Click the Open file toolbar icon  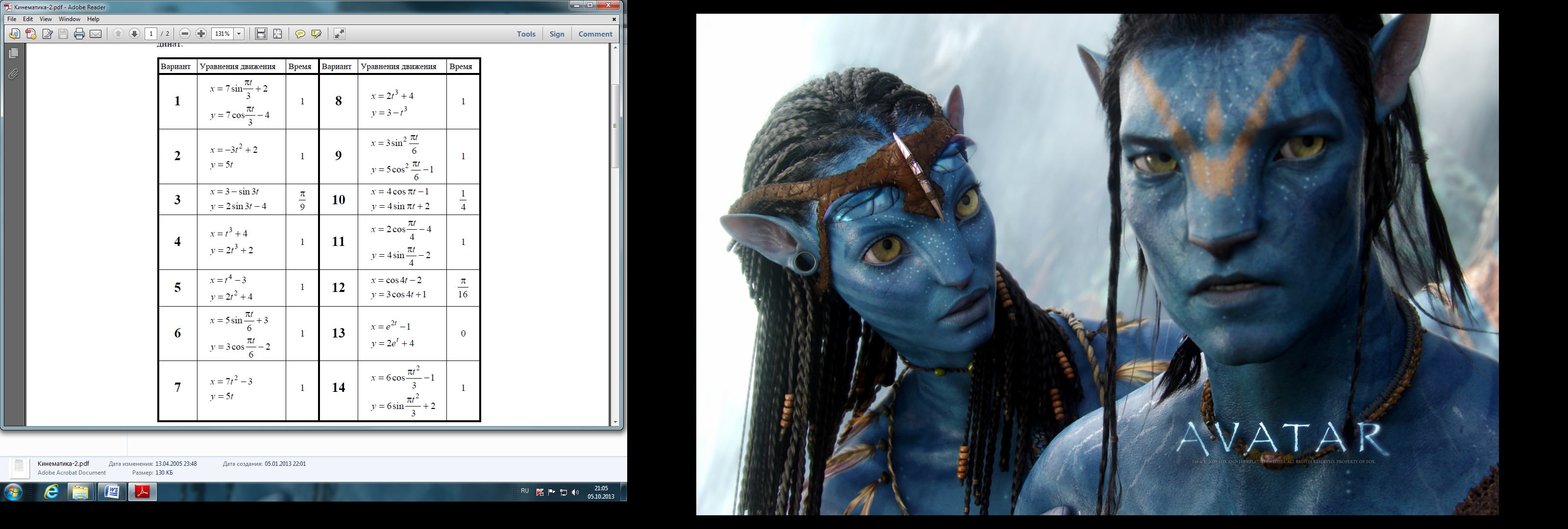click(15, 34)
